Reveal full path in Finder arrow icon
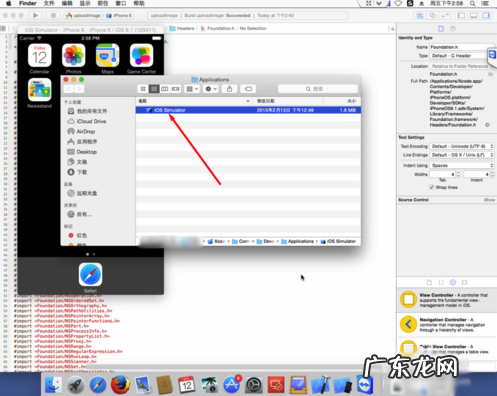The image size is (497, 396). [487, 125]
